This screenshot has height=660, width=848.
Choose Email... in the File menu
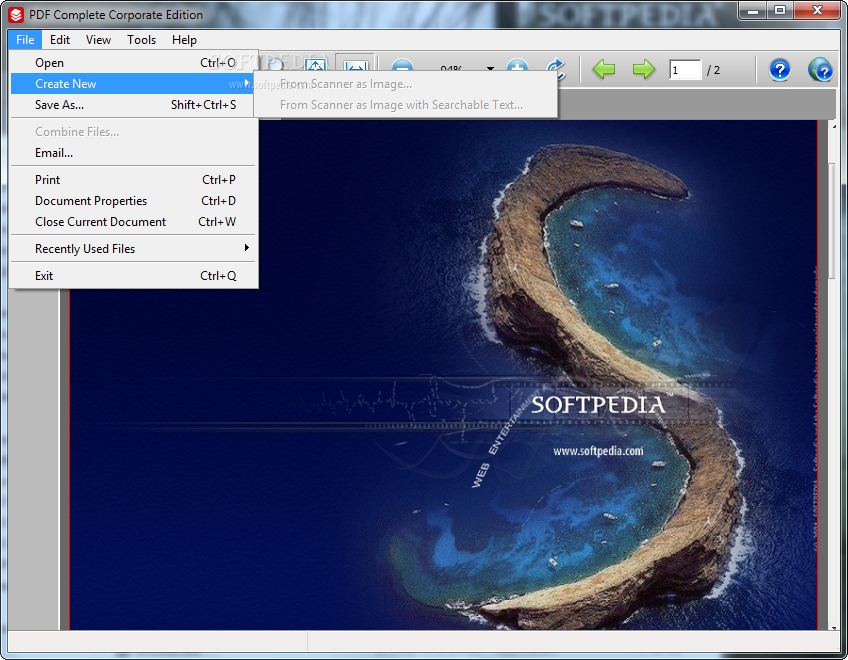(x=133, y=153)
